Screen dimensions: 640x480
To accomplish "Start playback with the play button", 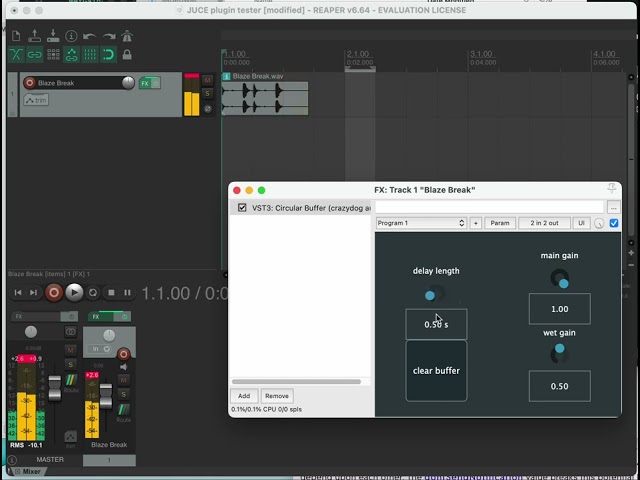I will pos(74,292).
